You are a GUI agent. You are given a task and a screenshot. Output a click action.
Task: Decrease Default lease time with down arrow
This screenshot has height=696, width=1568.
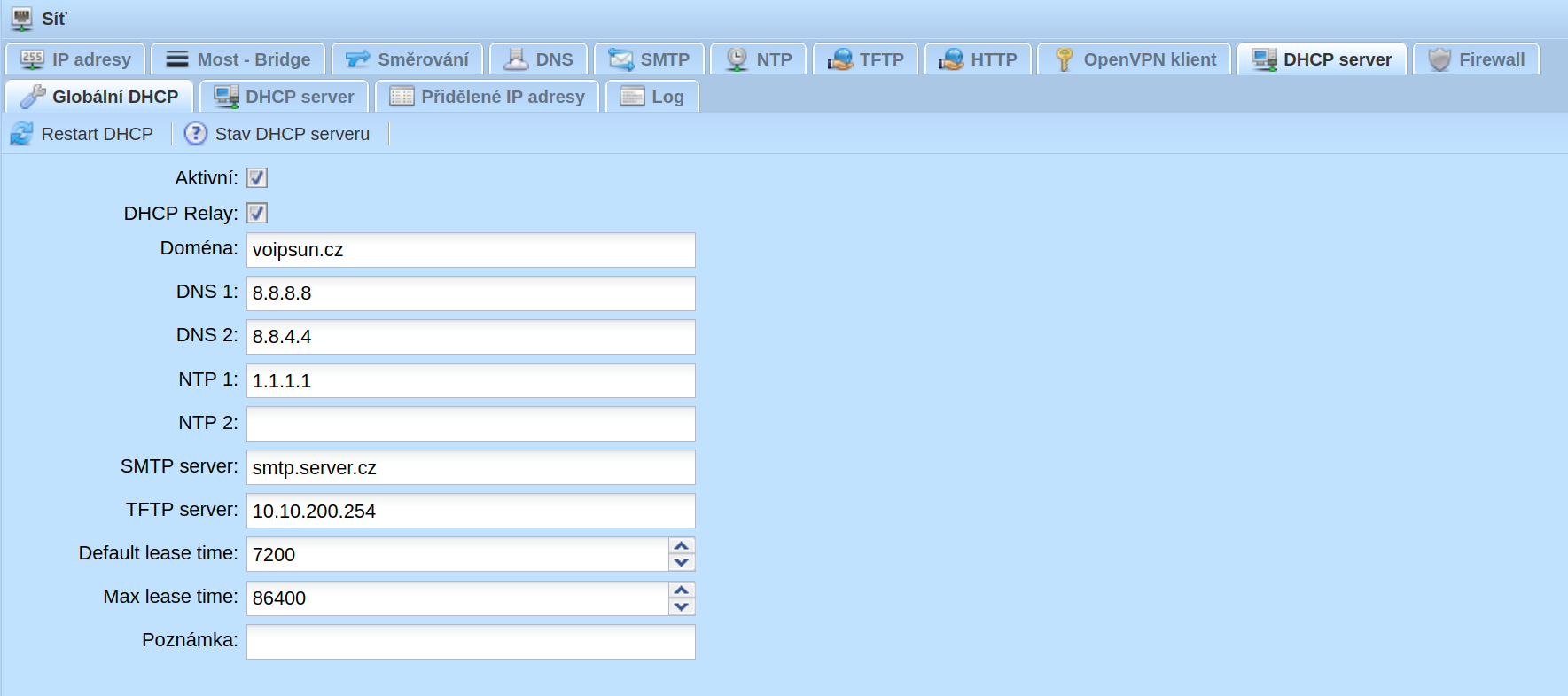pyautogui.click(x=682, y=562)
